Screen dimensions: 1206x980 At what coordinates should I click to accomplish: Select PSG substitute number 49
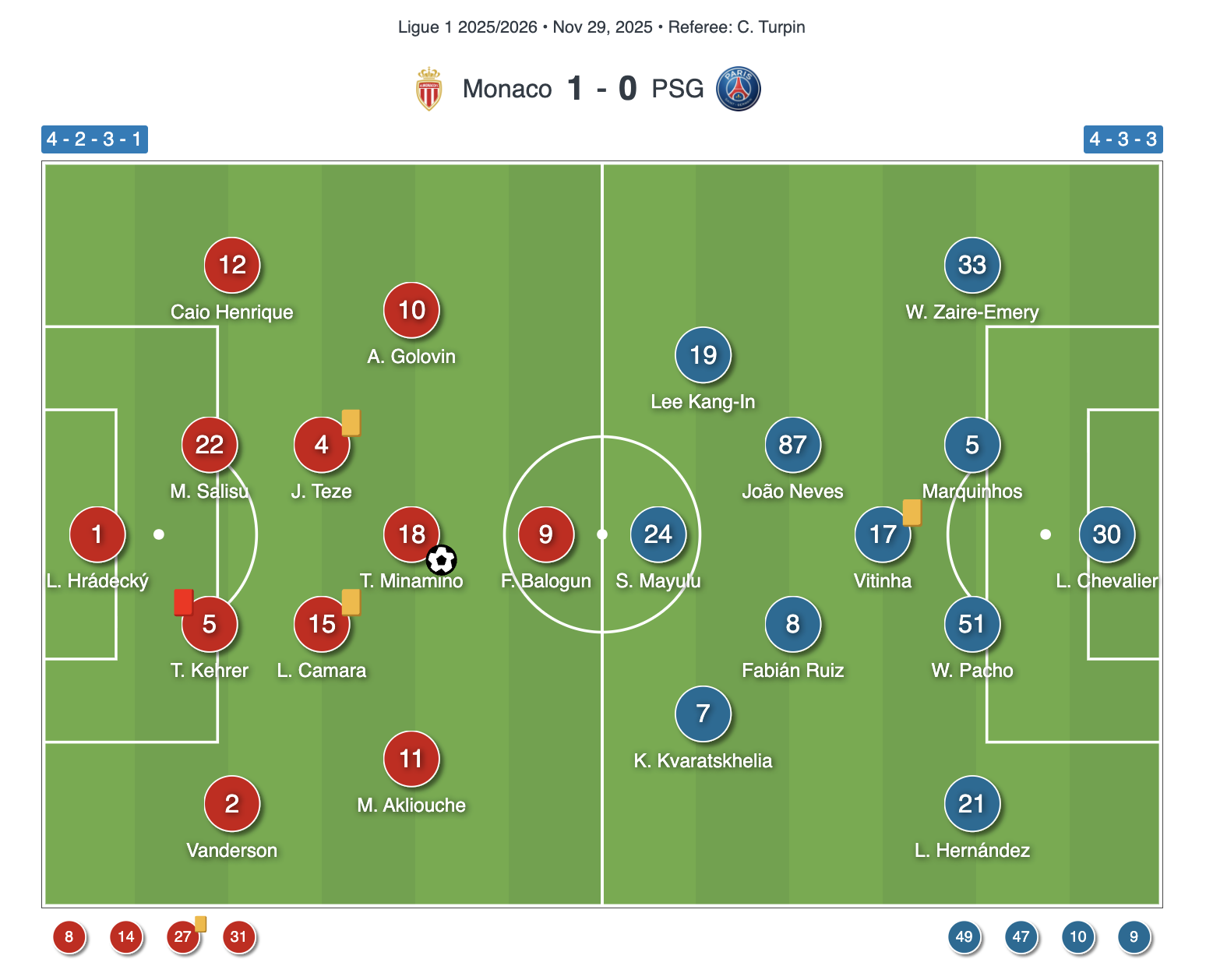964,936
